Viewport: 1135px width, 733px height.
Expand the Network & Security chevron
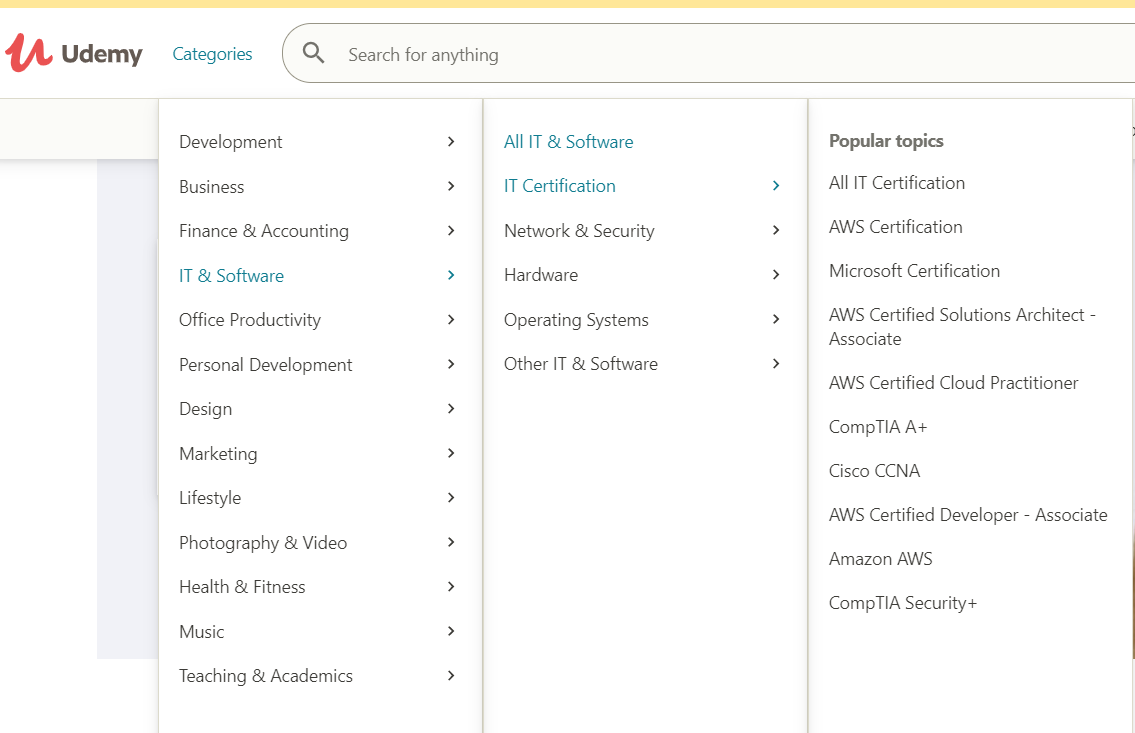776,230
